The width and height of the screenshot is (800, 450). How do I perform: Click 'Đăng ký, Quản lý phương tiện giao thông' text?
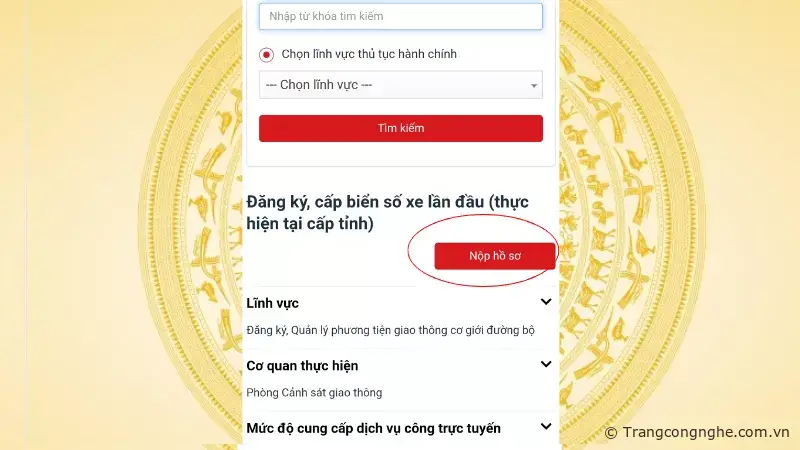(x=390, y=331)
